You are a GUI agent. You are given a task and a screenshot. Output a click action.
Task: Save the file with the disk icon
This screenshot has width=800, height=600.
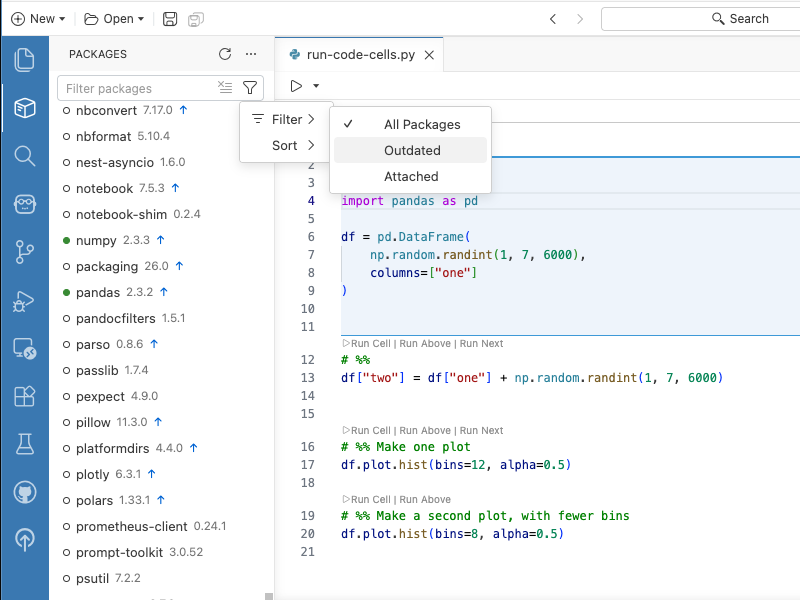pyautogui.click(x=170, y=19)
